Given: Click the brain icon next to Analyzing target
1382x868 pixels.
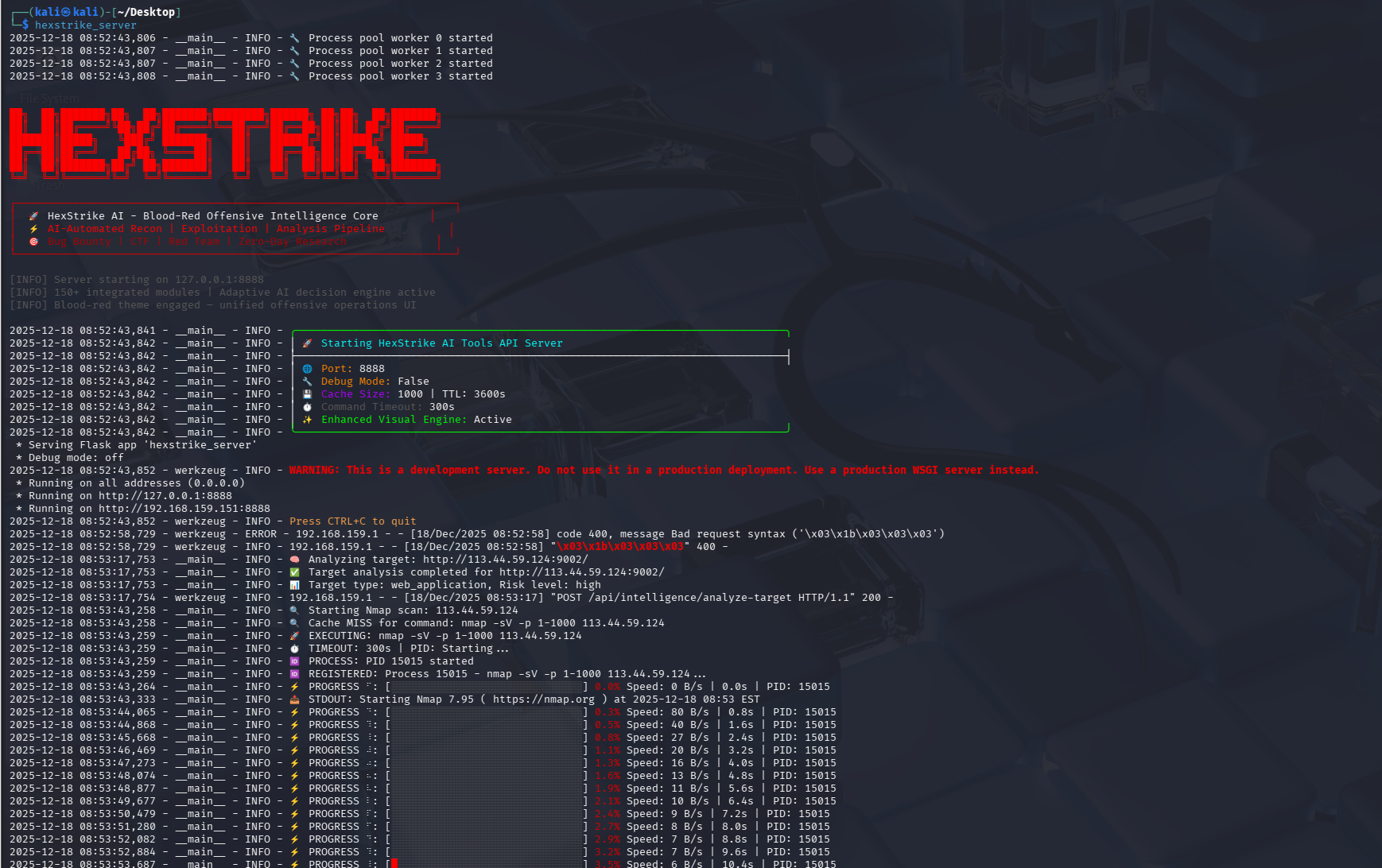Looking at the screenshot, I should (x=294, y=560).
